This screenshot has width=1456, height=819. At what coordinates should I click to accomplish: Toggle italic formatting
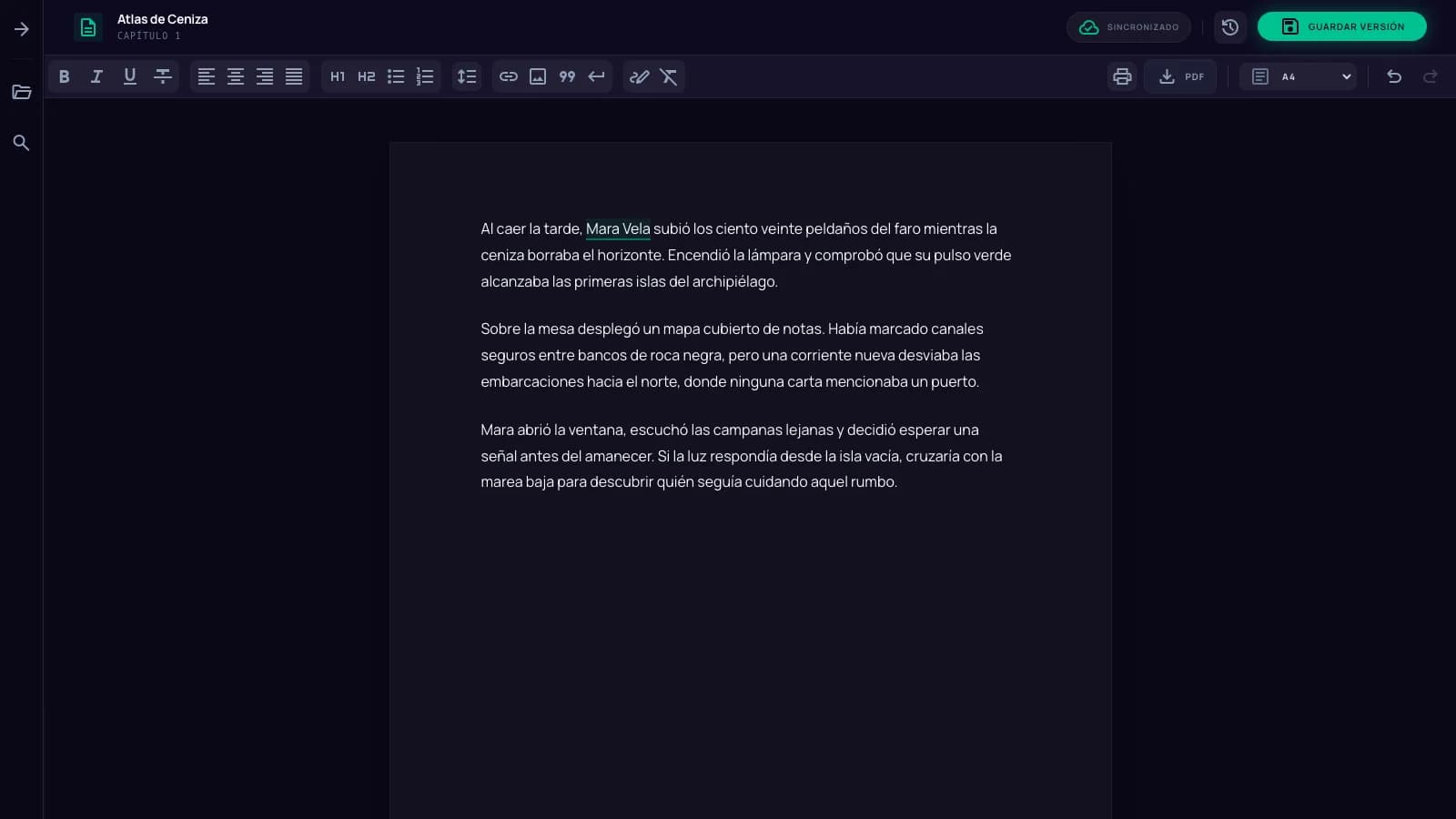point(96,76)
